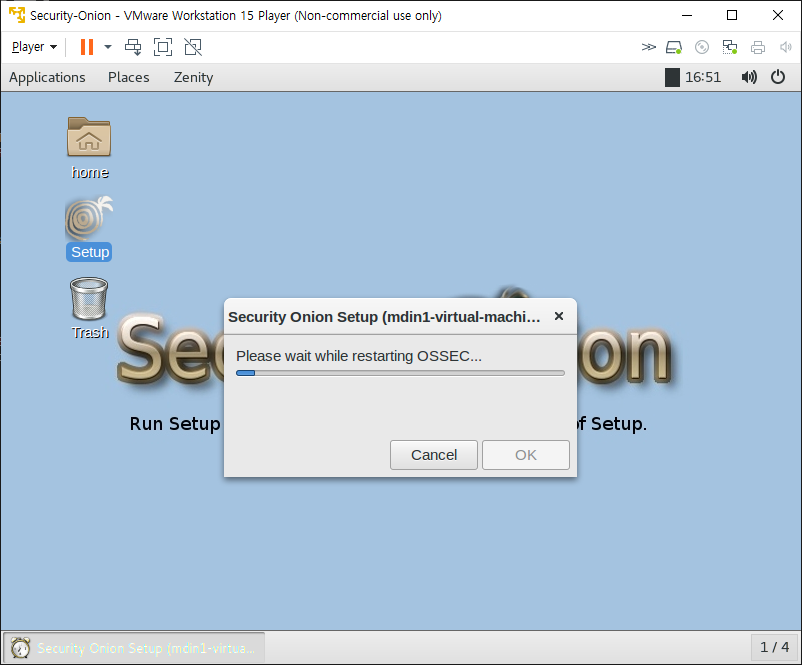The height and width of the screenshot is (665, 802).
Task: Click the OK button
Action: [x=526, y=455]
